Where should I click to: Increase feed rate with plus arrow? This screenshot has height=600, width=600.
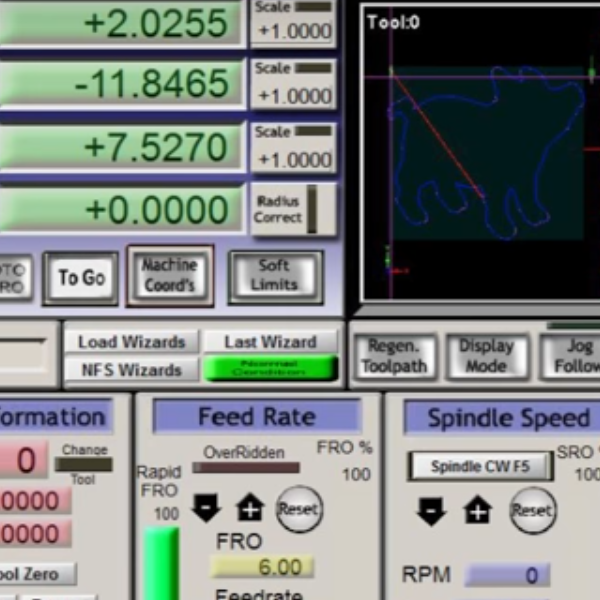coord(250,508)
